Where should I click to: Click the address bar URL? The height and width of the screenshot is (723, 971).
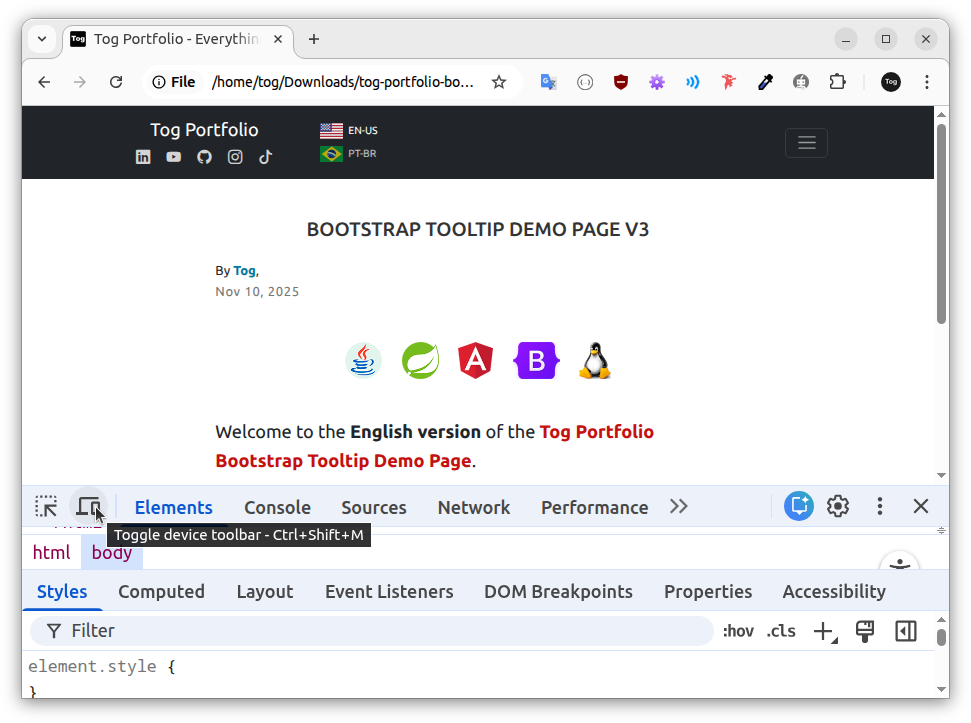[x=342, y=82]
